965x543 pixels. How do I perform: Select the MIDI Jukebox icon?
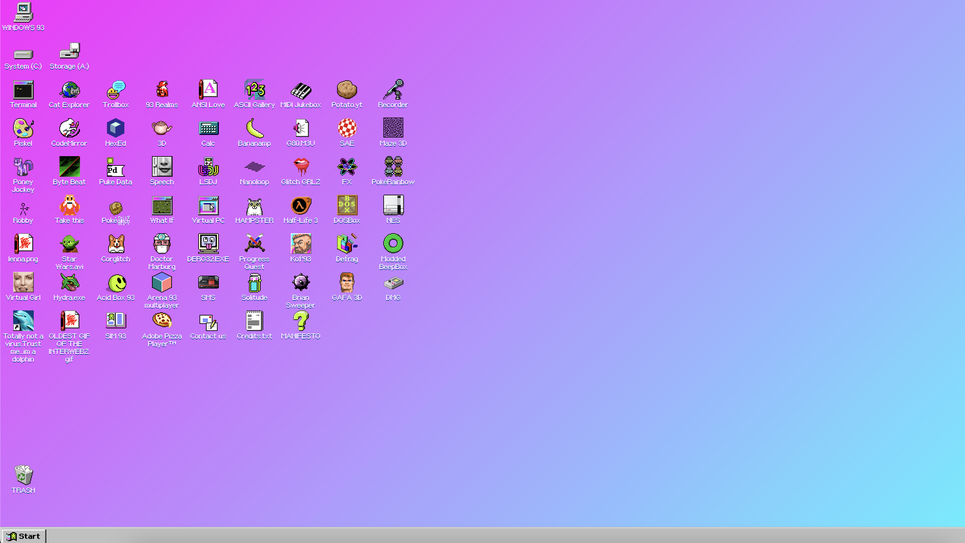300,91
